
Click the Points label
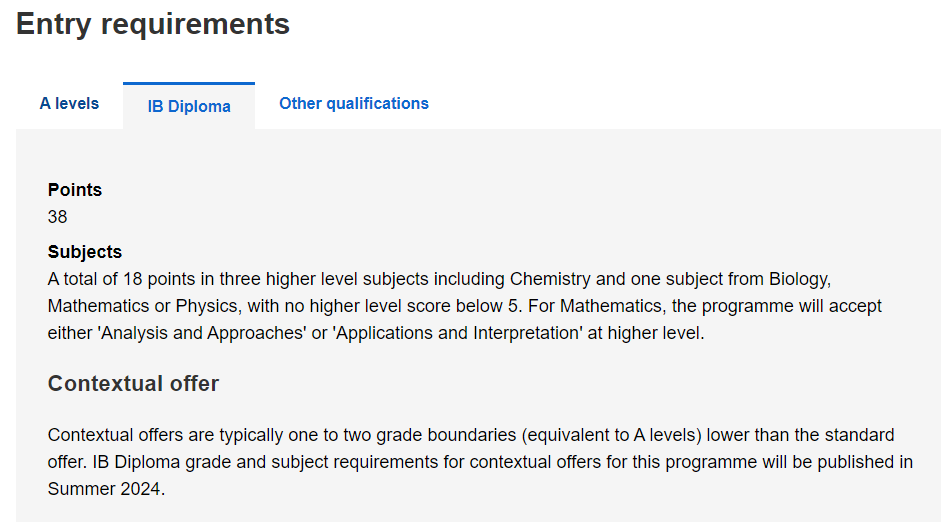[x=75, y=190]
